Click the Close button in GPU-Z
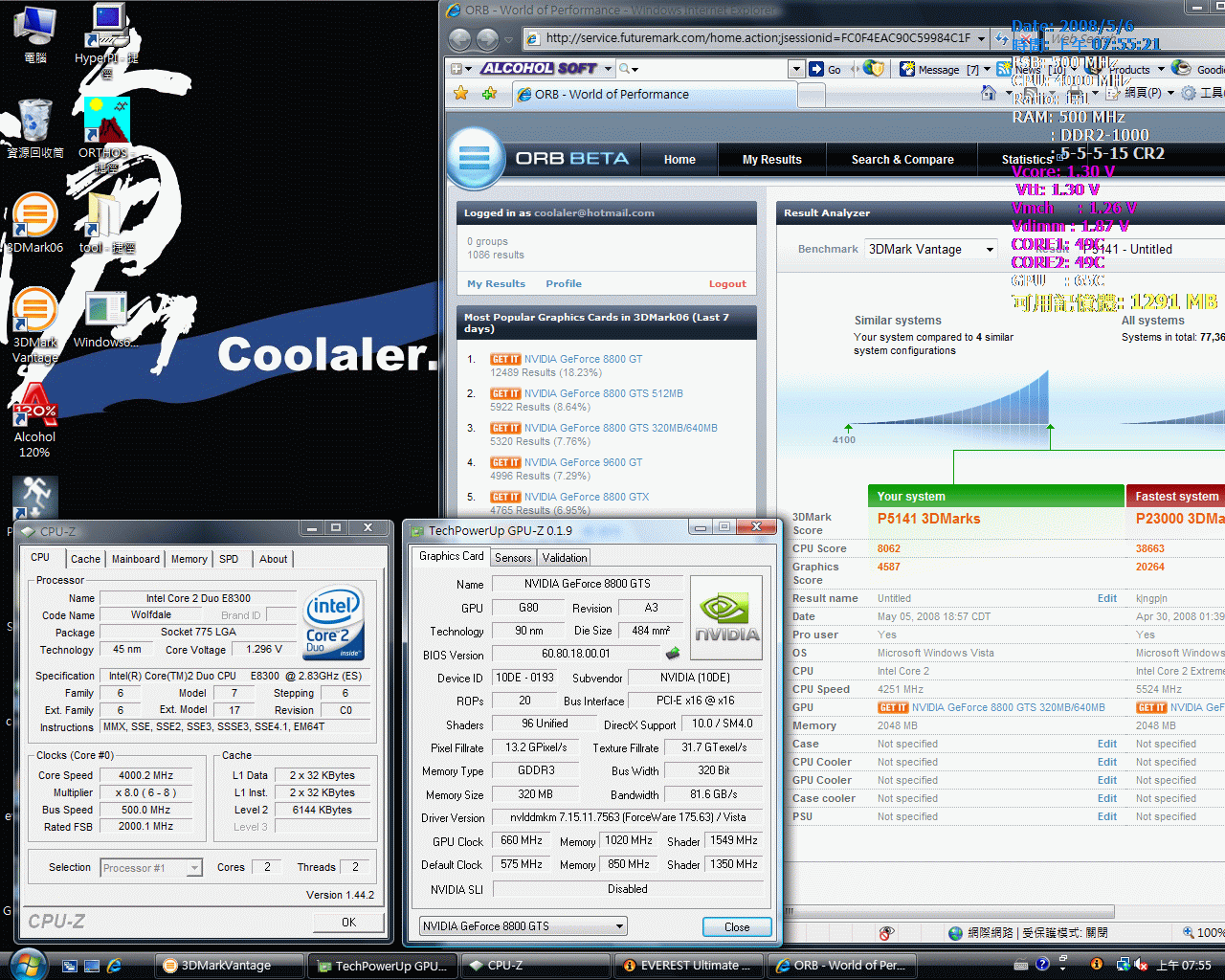 (737, 926)
